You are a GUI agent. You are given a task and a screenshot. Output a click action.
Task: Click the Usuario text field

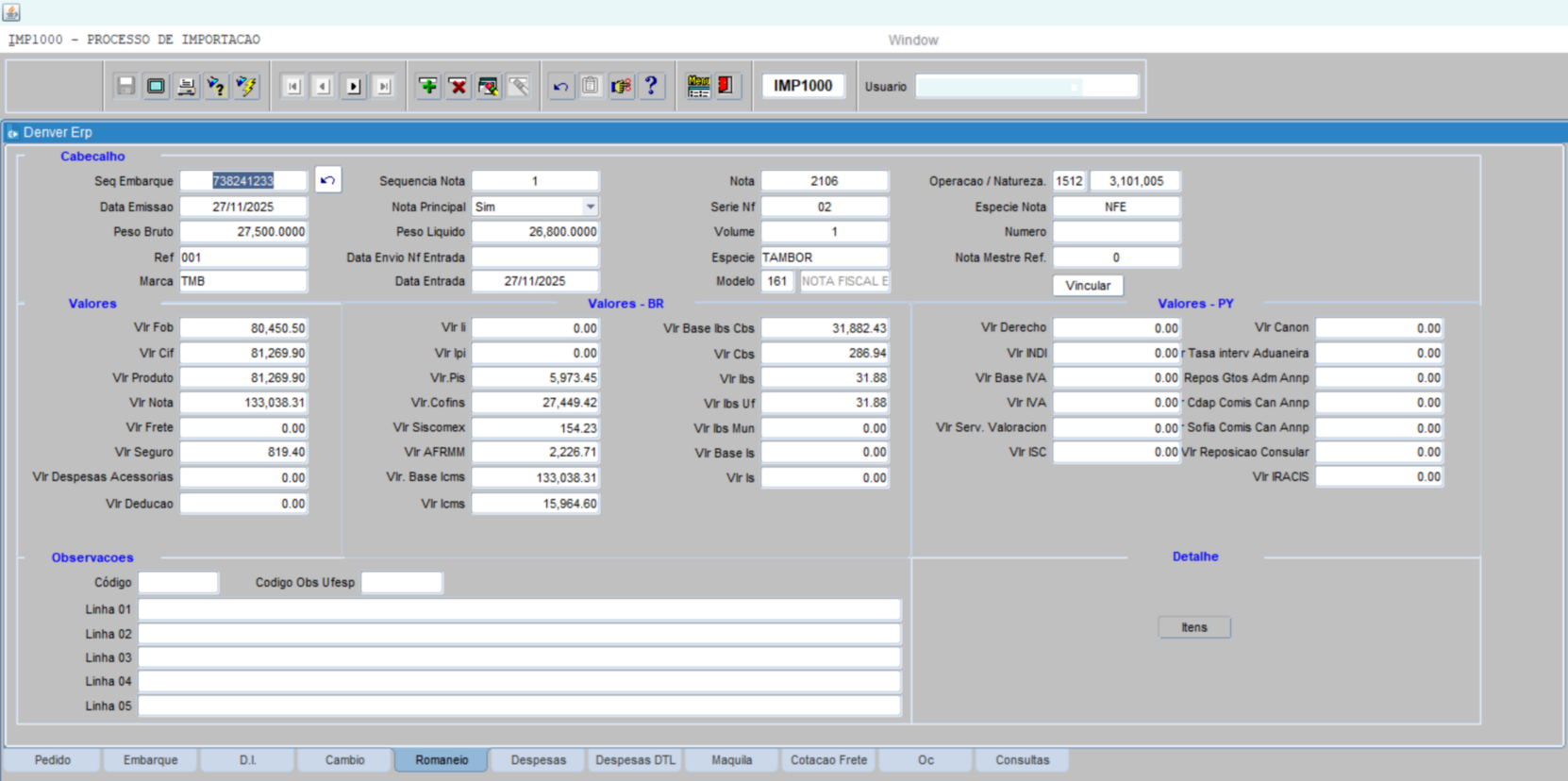pos(1026,87)
